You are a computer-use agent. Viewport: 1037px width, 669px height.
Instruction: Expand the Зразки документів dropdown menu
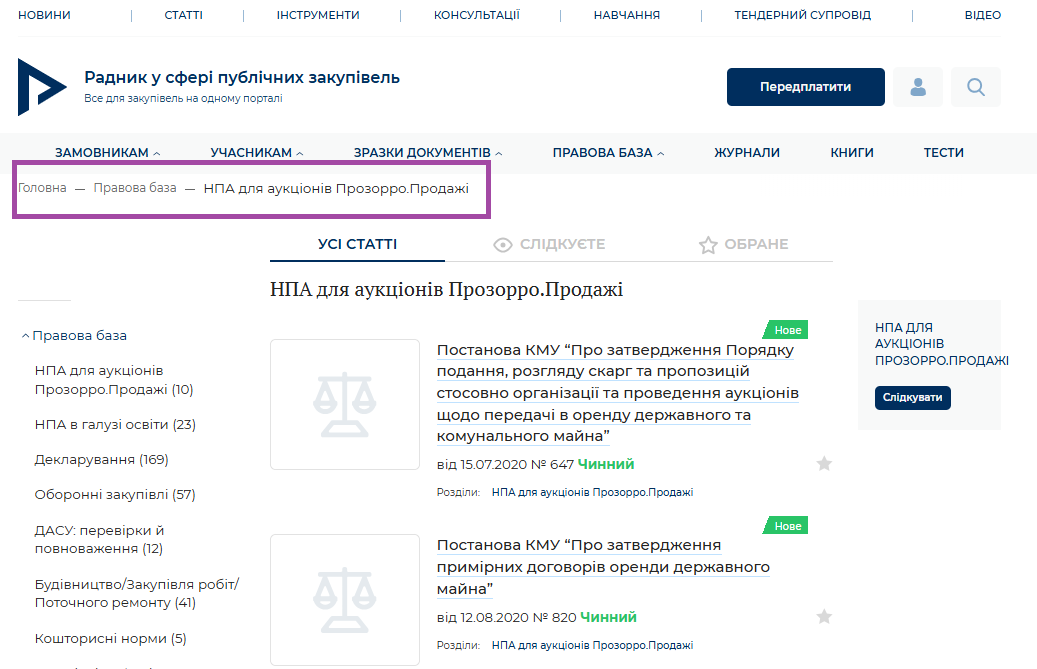click(x=428, y=153)
